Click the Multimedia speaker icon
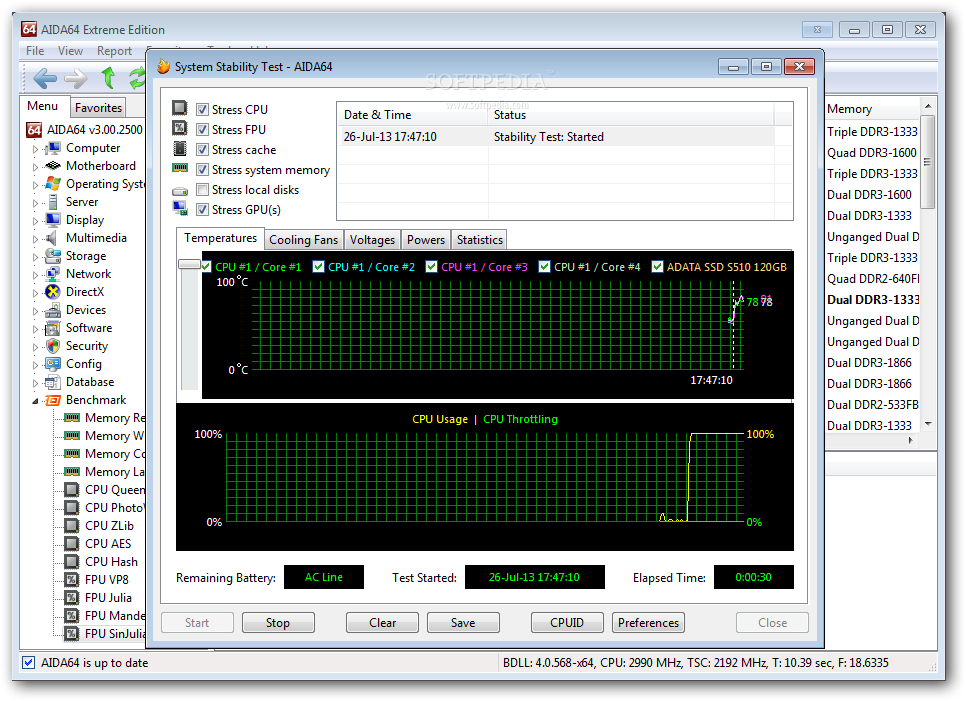 [53, 238]
